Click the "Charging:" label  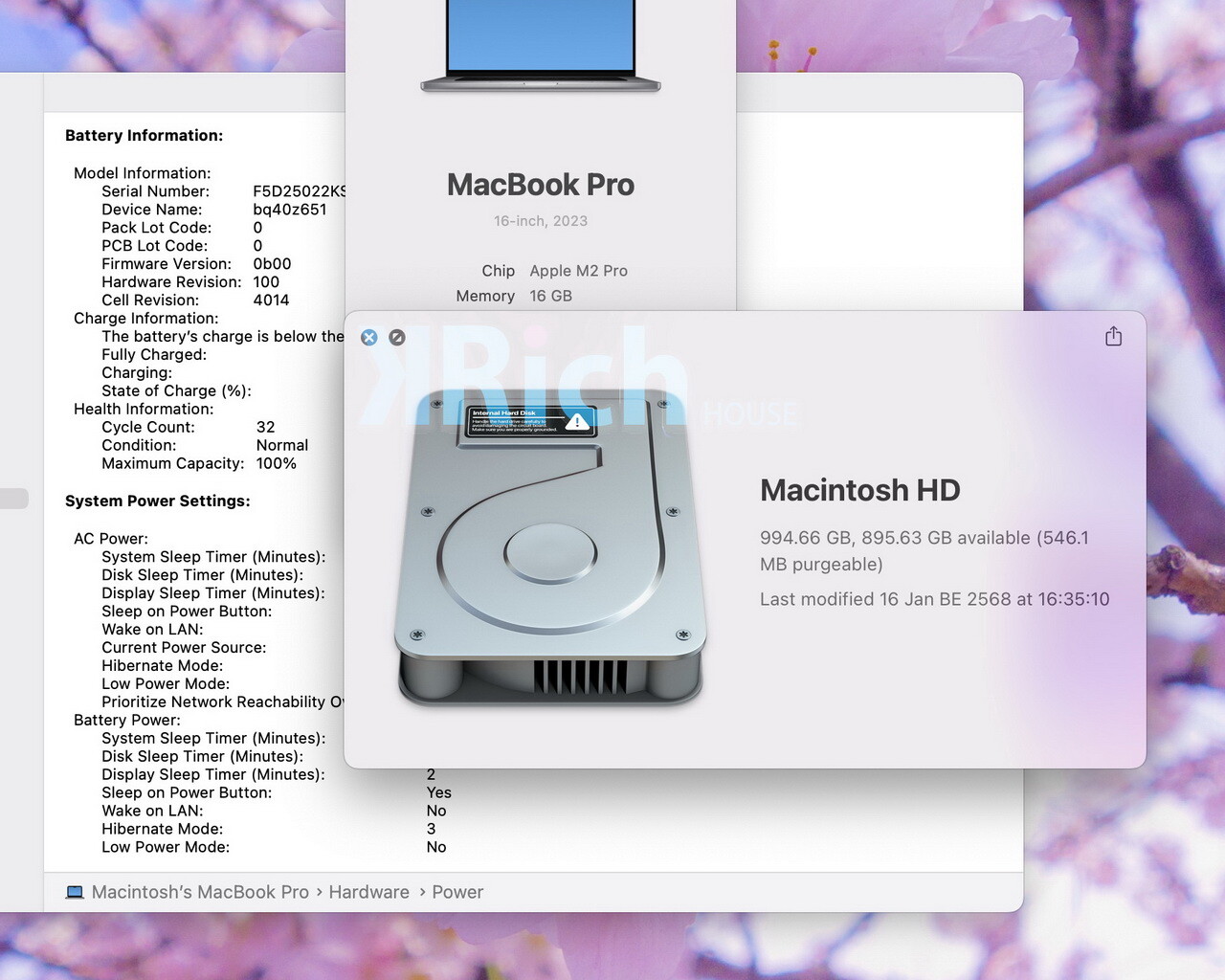click(137, 373)
